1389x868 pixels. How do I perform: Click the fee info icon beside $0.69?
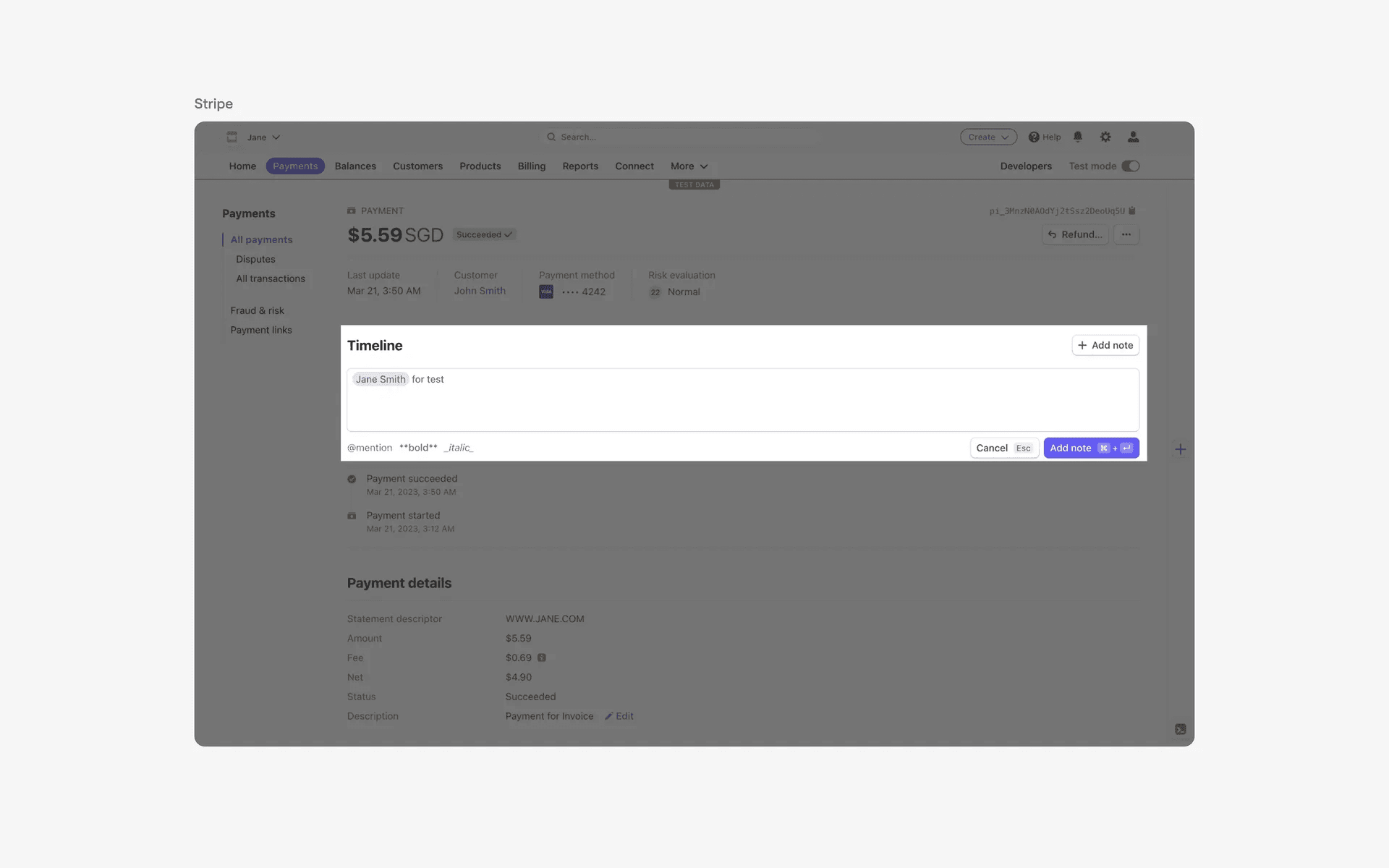point(541,658)
